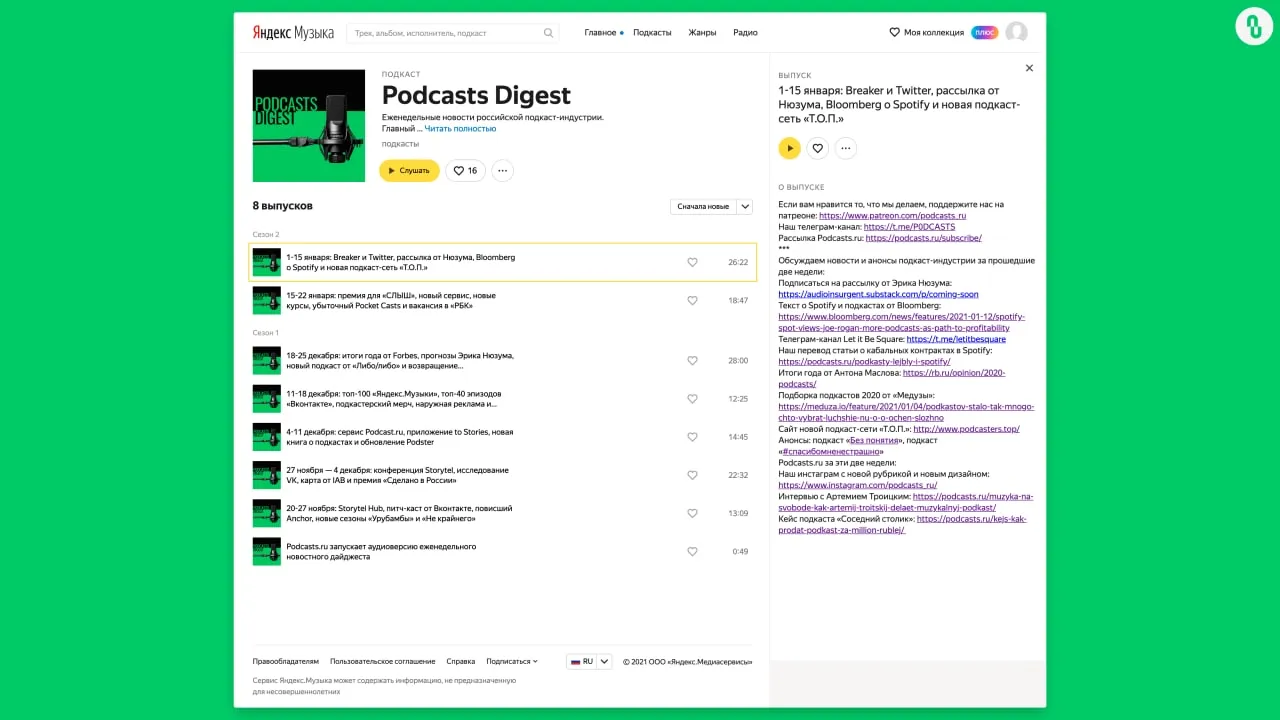Click thumbnail of the 18-25 декабря episode
The width and height of the screenshot is (1280, 720).
267,360
